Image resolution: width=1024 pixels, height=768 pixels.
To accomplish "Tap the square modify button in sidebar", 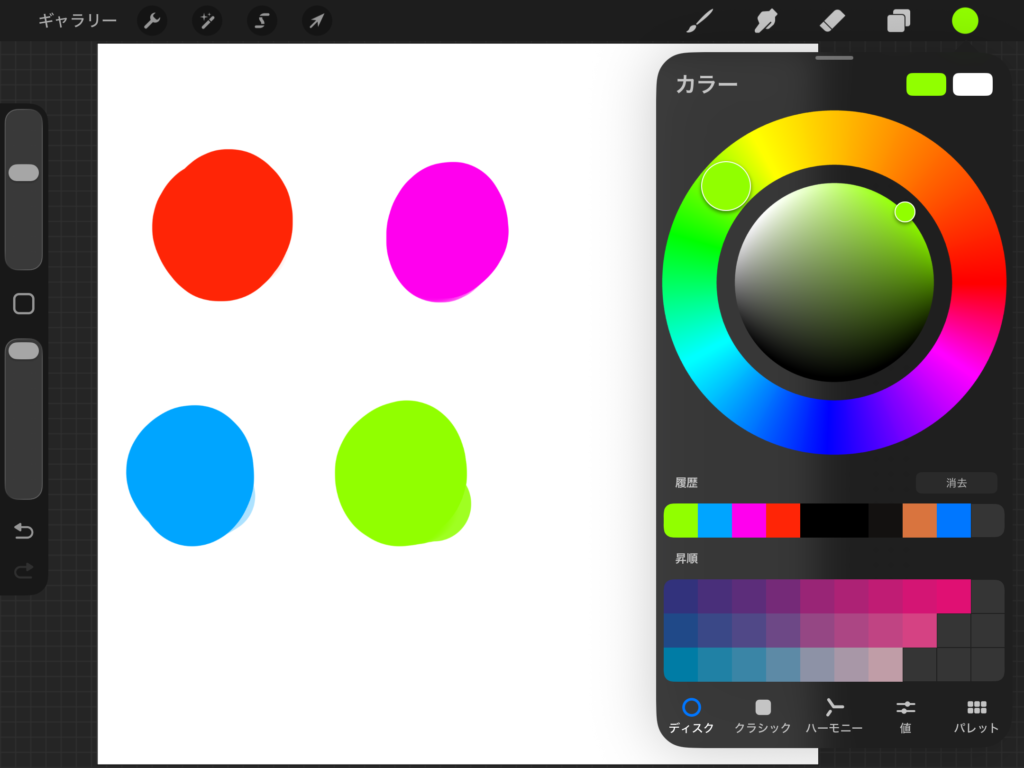I will coord(24,304).
